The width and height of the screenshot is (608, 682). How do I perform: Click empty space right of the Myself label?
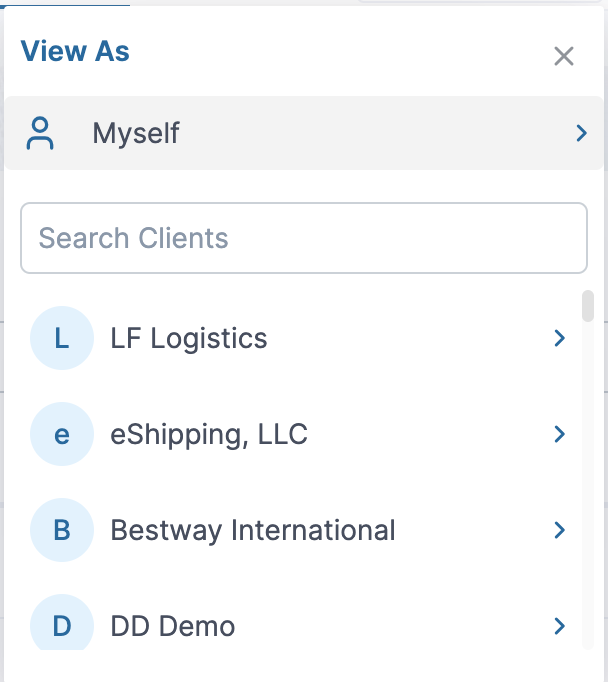click(x=380, y=133)
